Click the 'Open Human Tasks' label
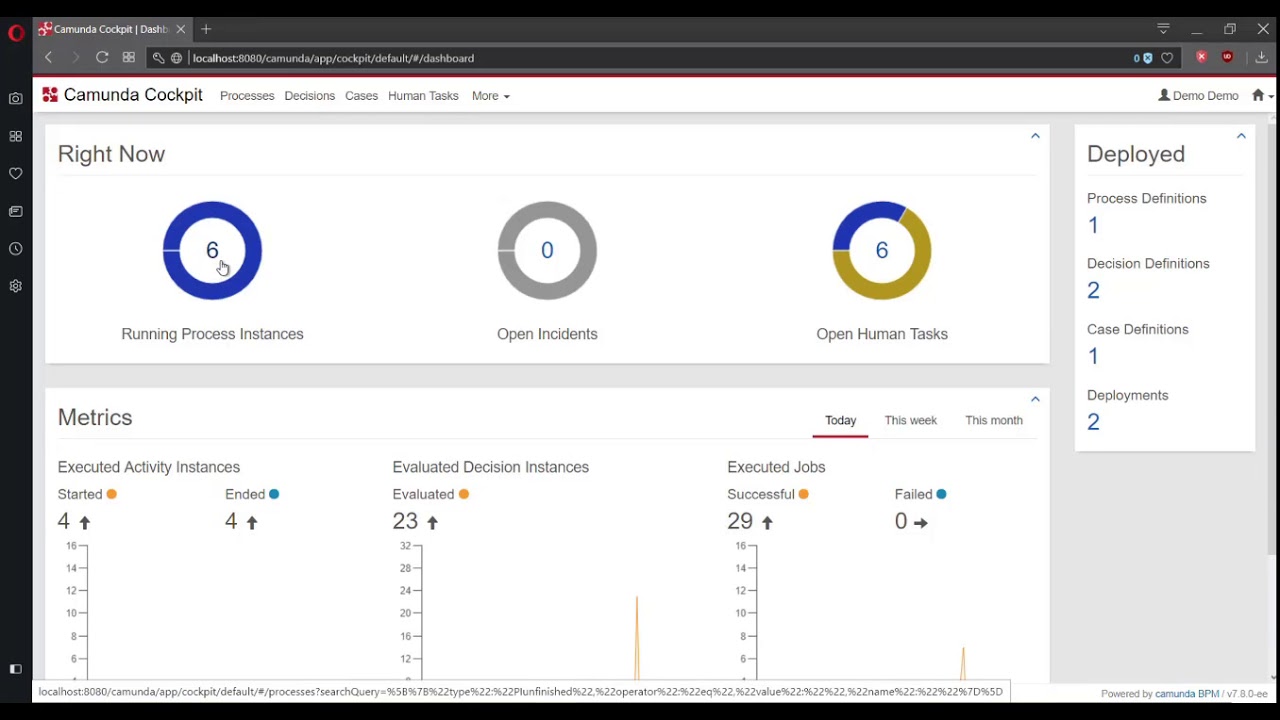Image resolution: width=1280 pixels, height=720 pixels. click(882, 334)
